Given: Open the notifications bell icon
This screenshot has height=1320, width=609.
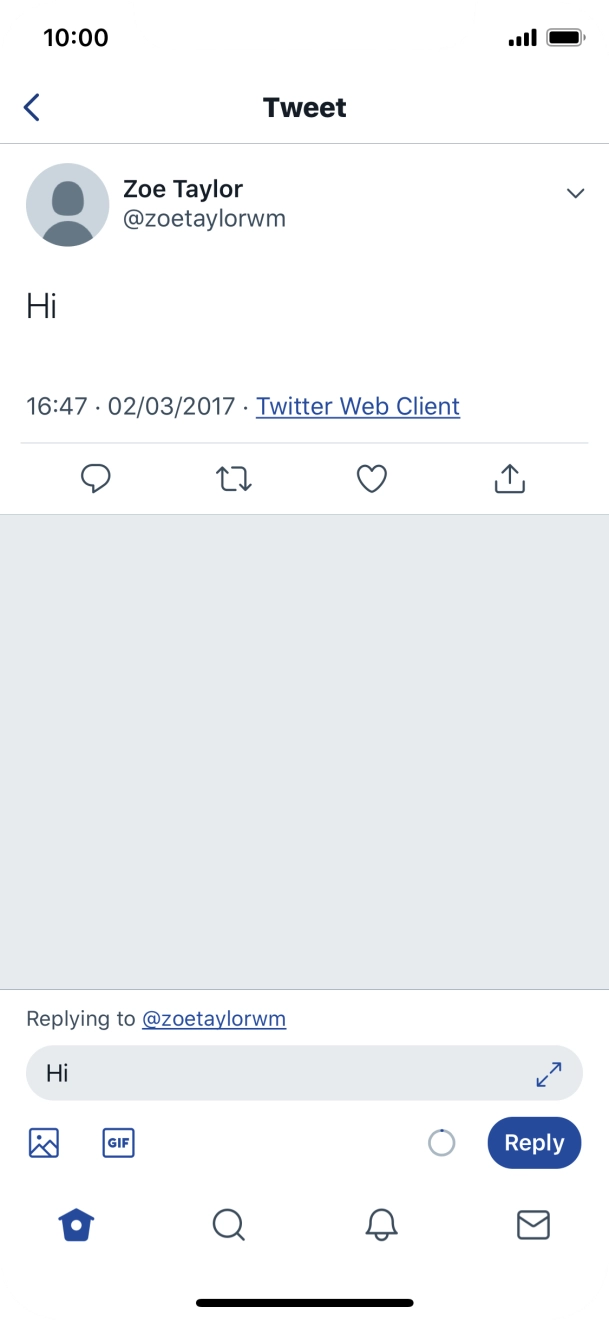Looking at the screenshot, I should click(380, 1224).
